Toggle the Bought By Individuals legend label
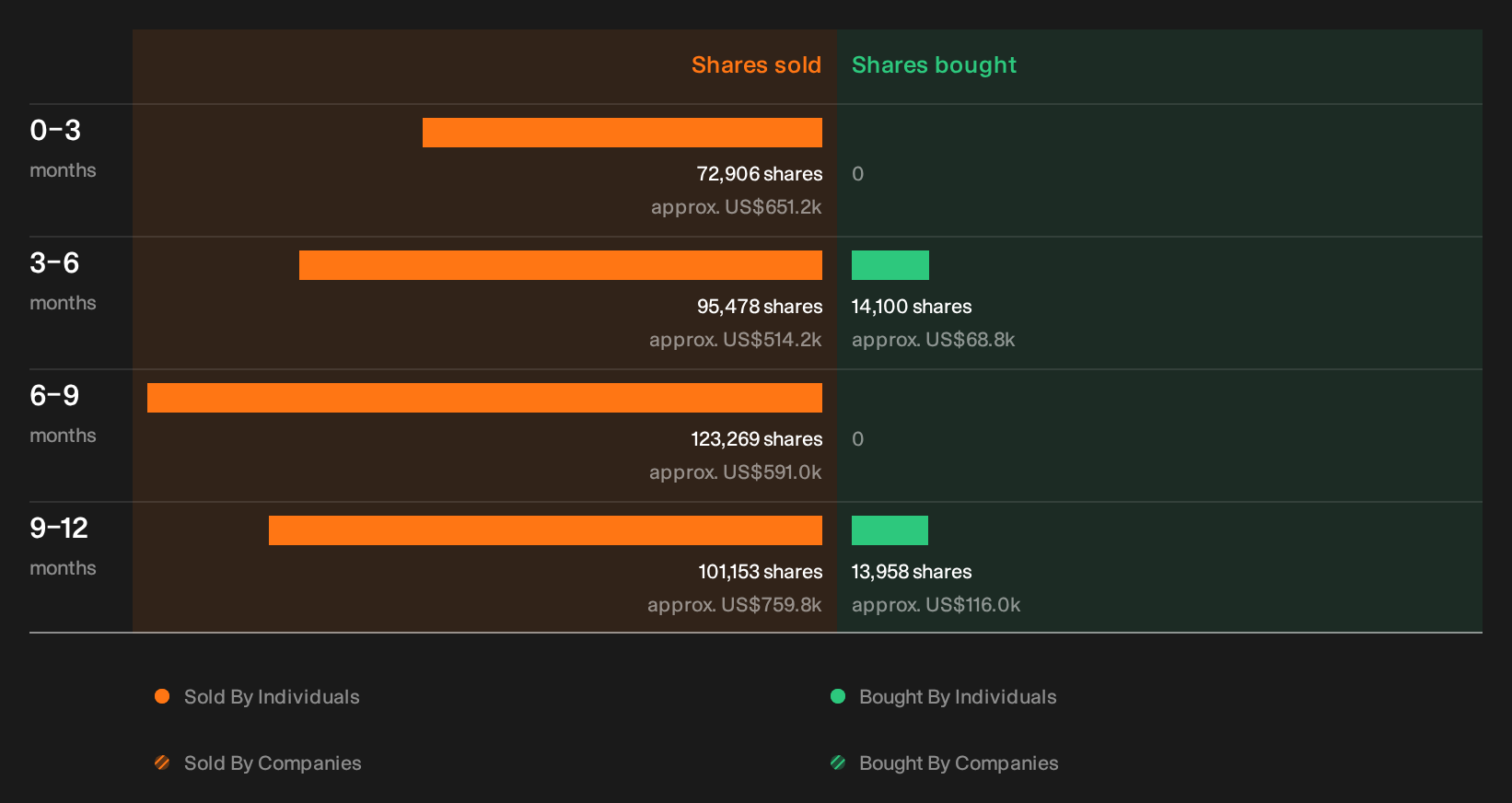The height and width of the screenshot is (803, 1512). [x=958, y=697]
